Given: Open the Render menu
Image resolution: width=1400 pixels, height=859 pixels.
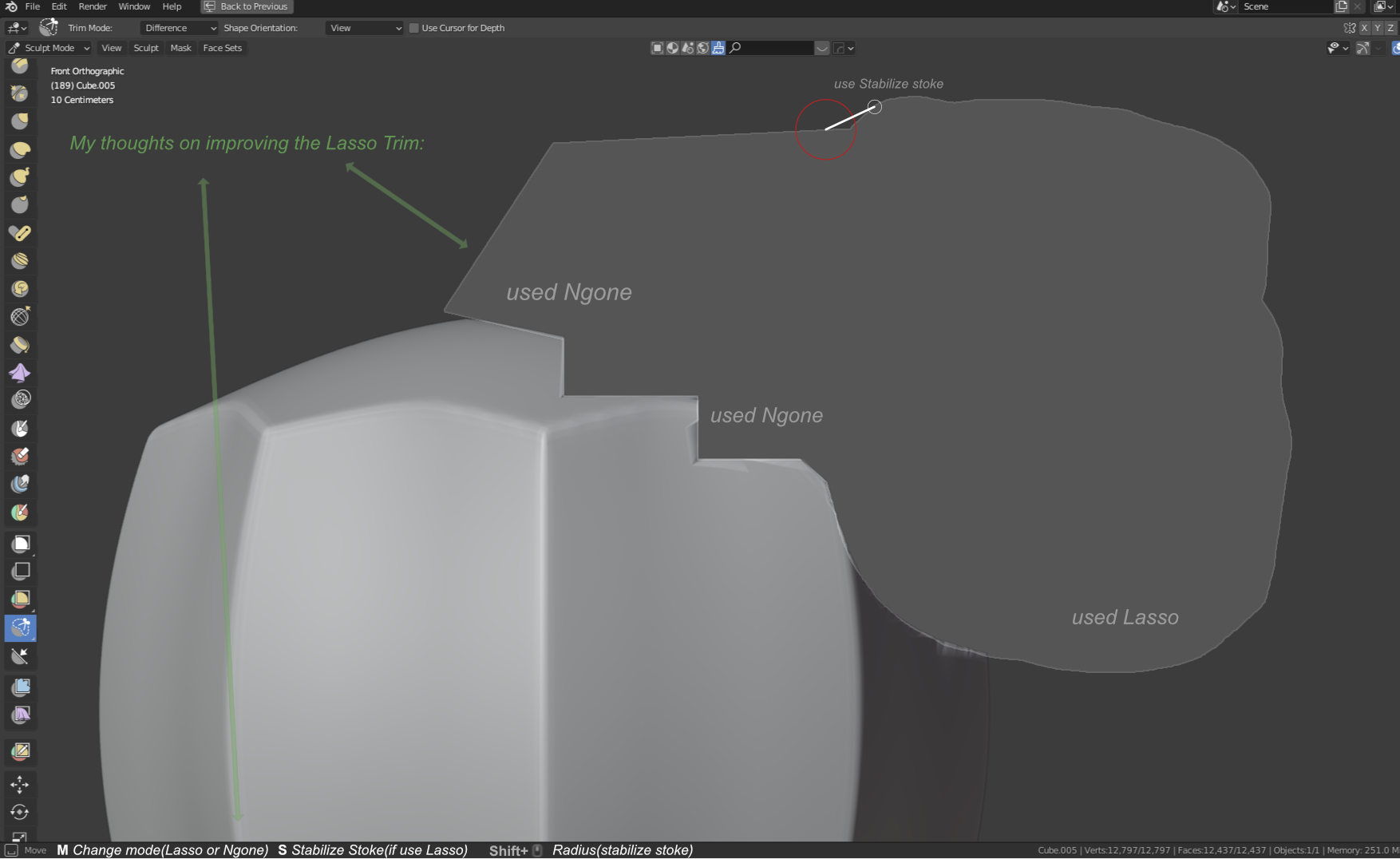Looking at the screenshot, I should [x=93, y=6].
